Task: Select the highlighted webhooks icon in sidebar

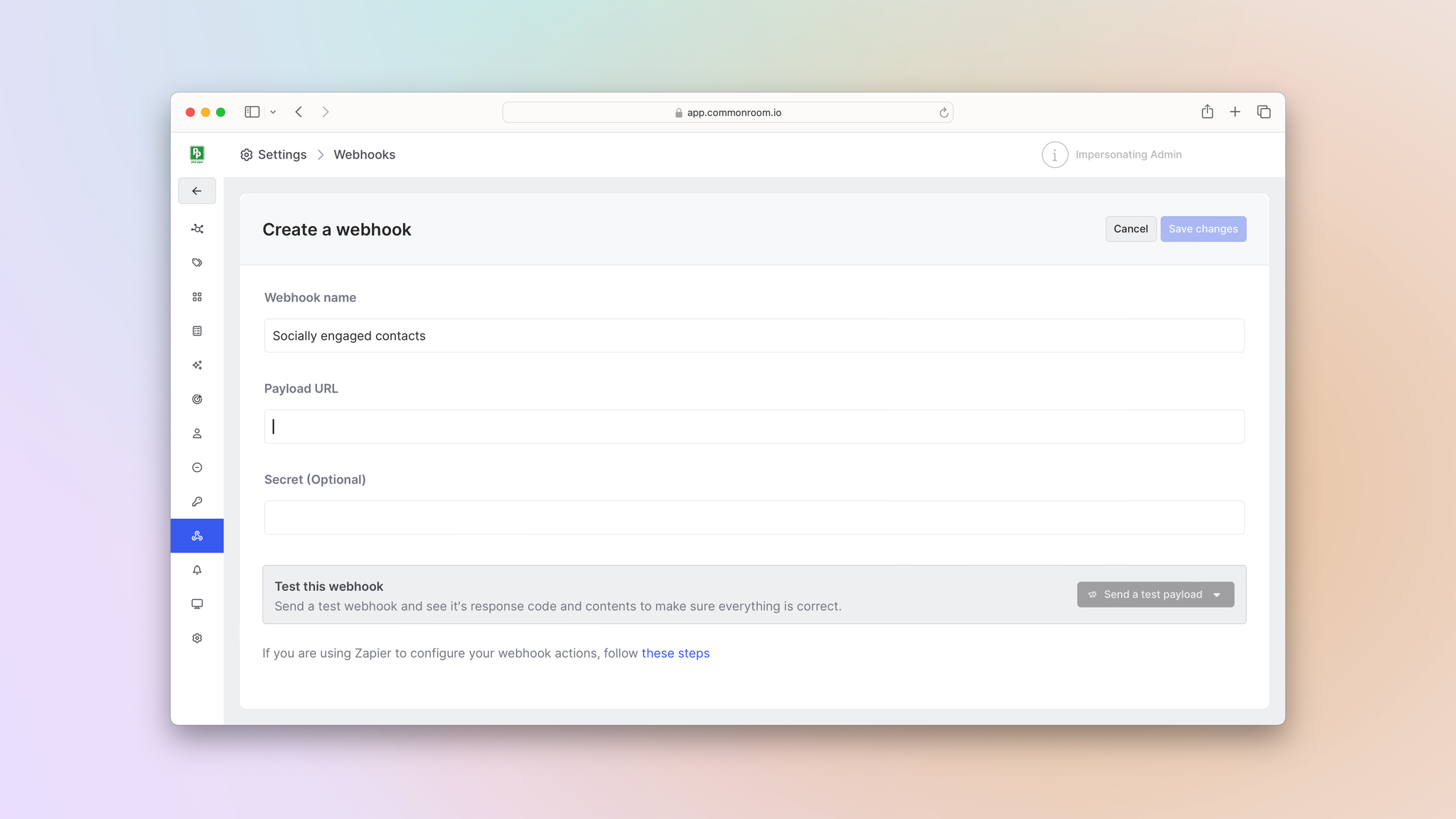Action: click(x=197, y=536)
